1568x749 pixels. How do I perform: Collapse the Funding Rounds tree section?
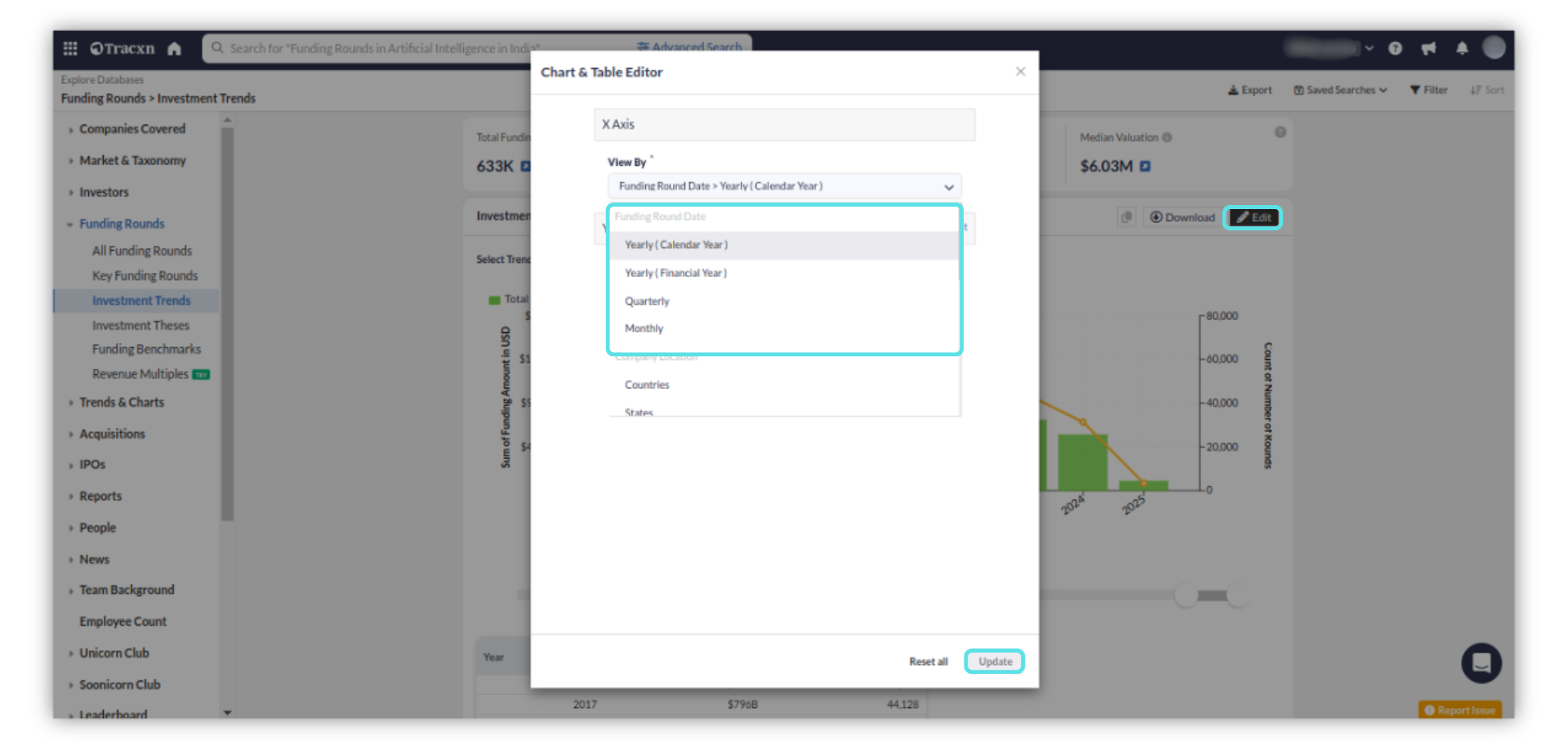(70, 224)
